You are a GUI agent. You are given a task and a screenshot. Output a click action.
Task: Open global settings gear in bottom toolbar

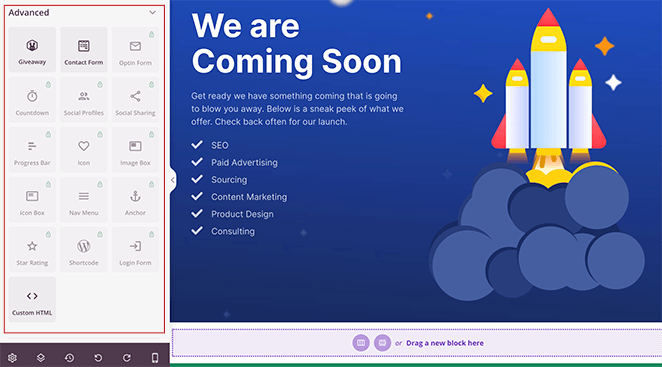pos(12,358)
